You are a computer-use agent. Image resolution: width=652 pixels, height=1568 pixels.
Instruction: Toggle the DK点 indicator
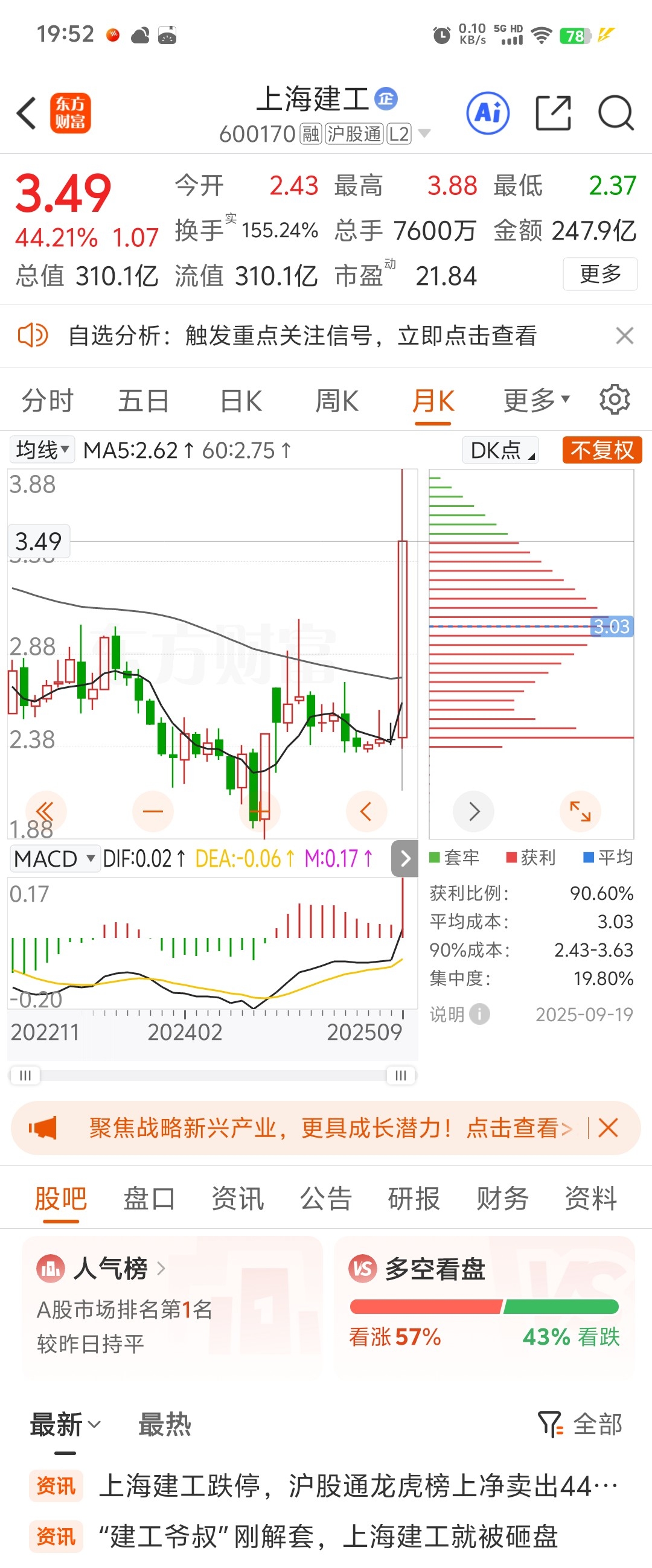tap(500, 450)
